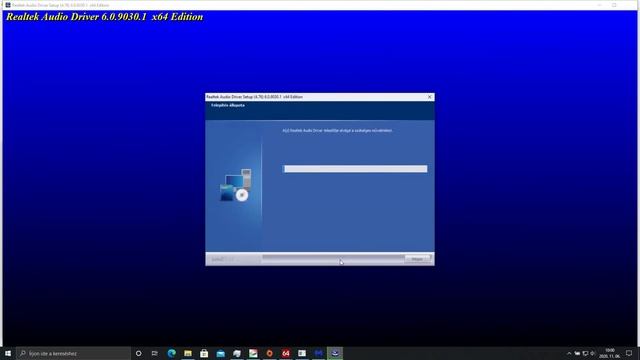Open Task View on the taskbar

[x=155, y=353]
